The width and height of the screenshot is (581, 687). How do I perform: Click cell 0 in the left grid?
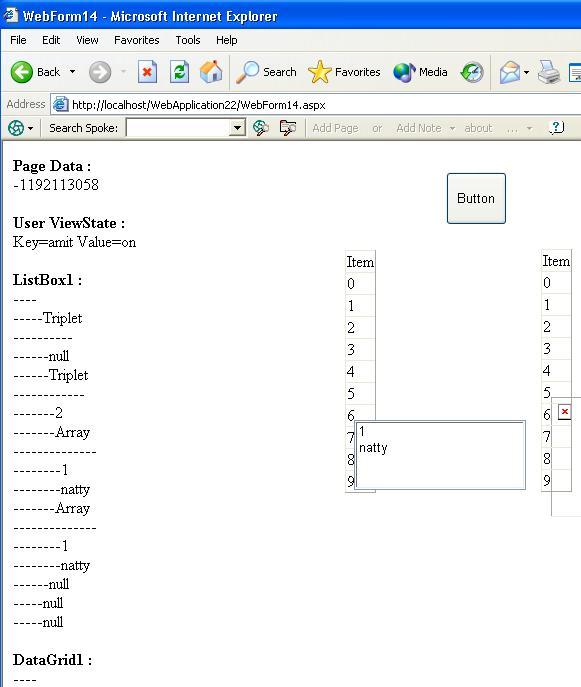(x=360, y=283)
